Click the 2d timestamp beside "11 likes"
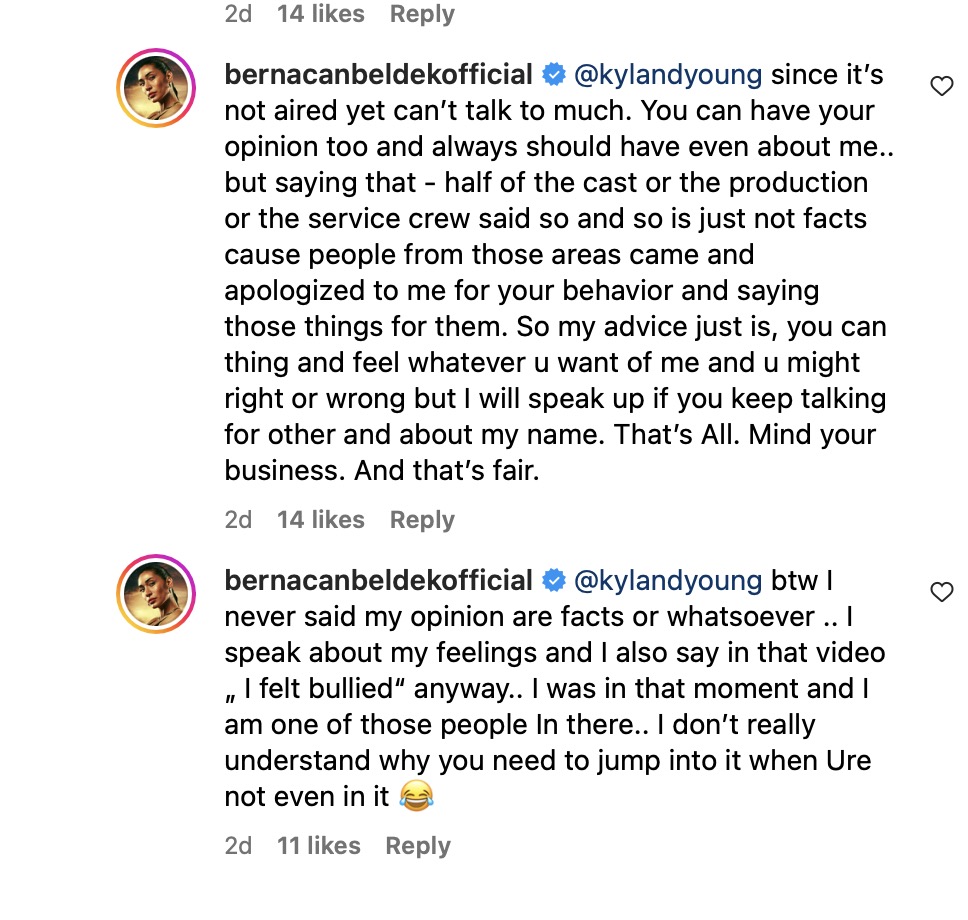 (238, 846)
